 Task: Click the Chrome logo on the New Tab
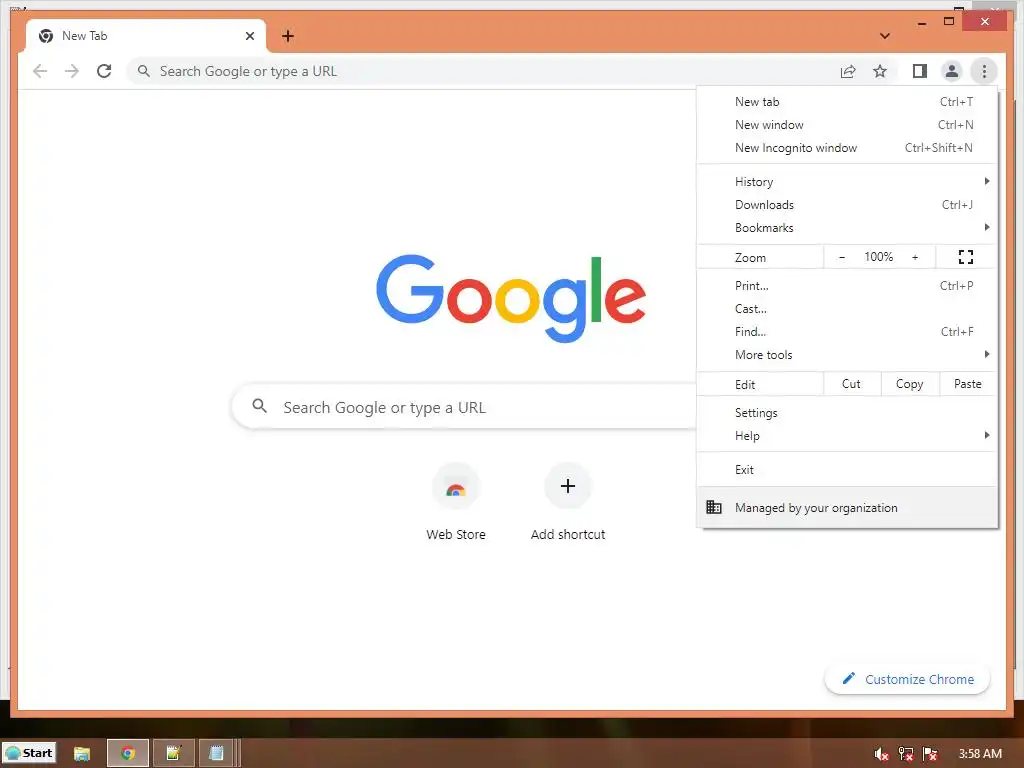tap(46, 36)
